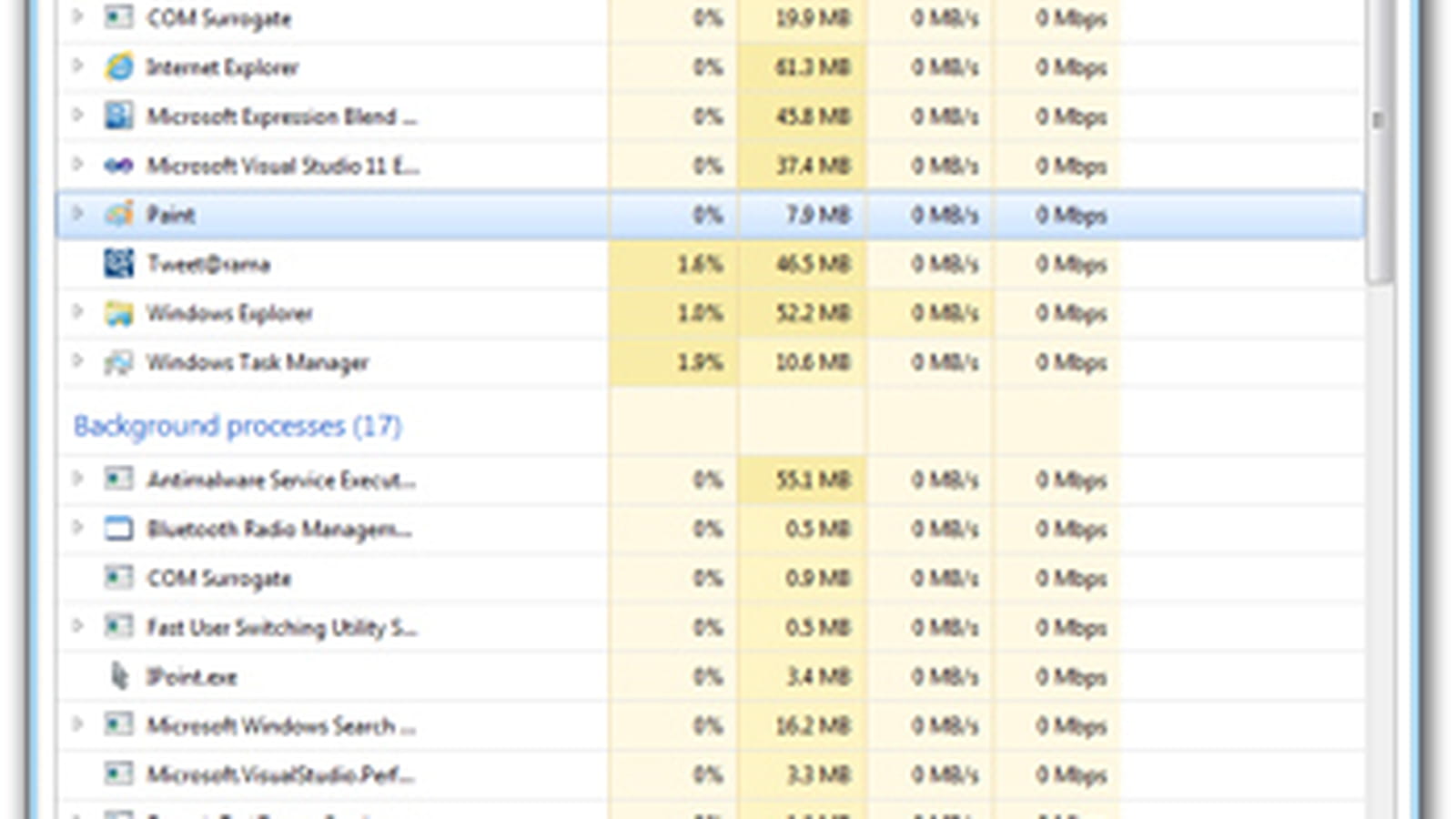Expand the Windows Task Manager row
This screenshot has height=819, width=1456.
78,361
